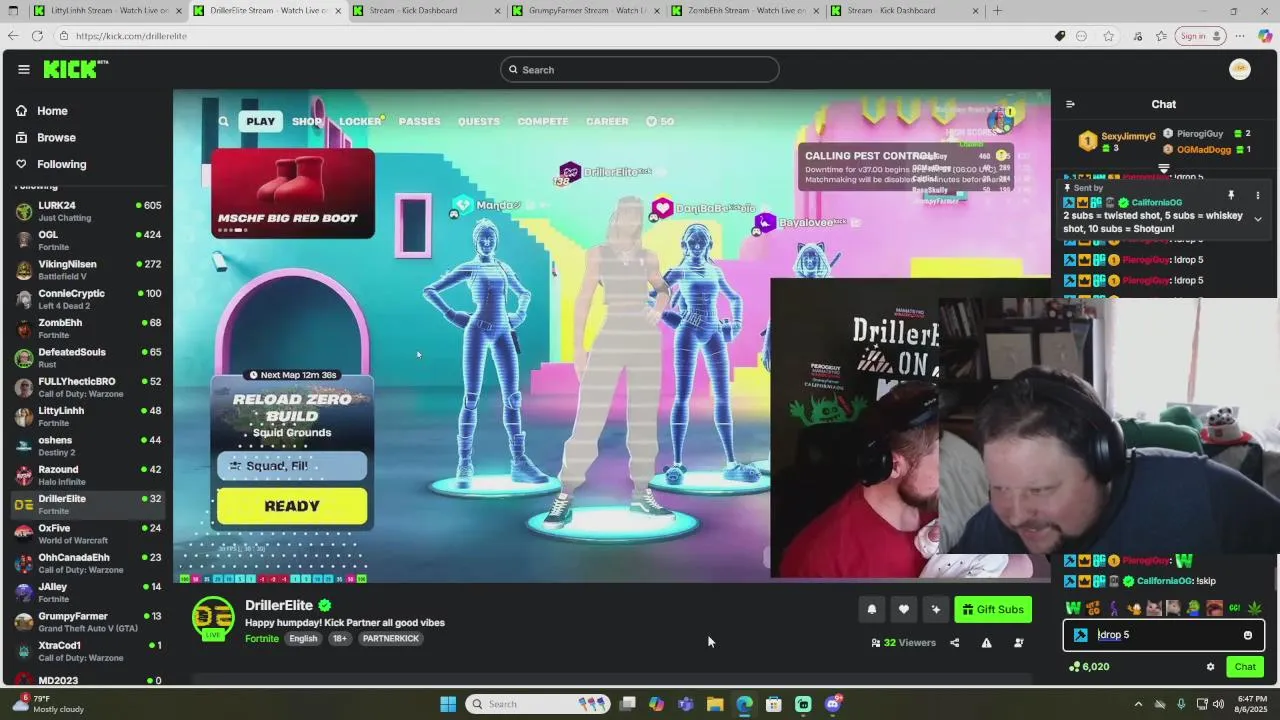Click the 6,020 channel points balance
The height and width of the screenshot is (720, 1280).
[x=1089, y=667]
